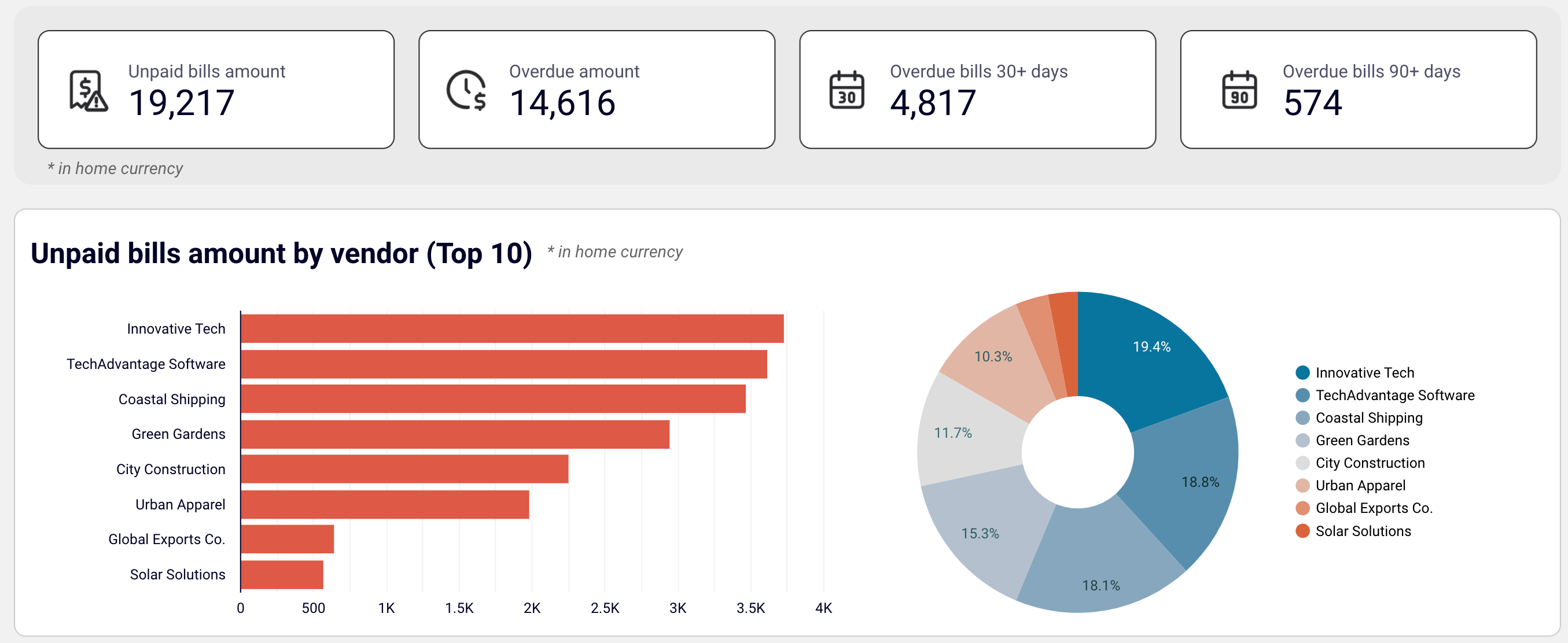Click the Solar Solutions bar chart label
The image size is (1568, 643).
click(x=177, y=574)
